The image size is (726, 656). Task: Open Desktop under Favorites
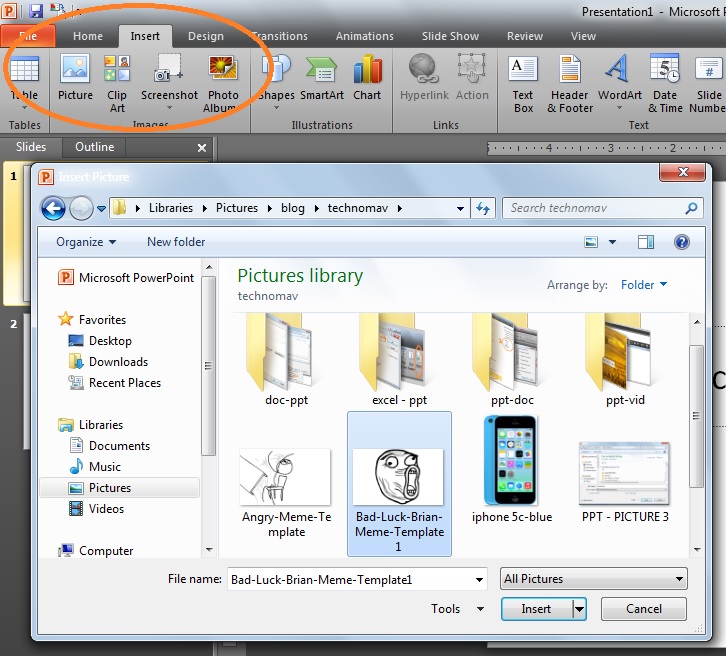click(x=100, y=341)
